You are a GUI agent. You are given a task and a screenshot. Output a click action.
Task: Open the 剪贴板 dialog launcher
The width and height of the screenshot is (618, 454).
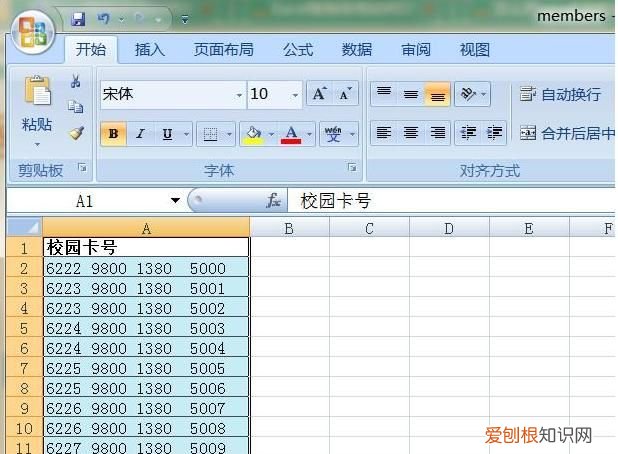[82, 168]
